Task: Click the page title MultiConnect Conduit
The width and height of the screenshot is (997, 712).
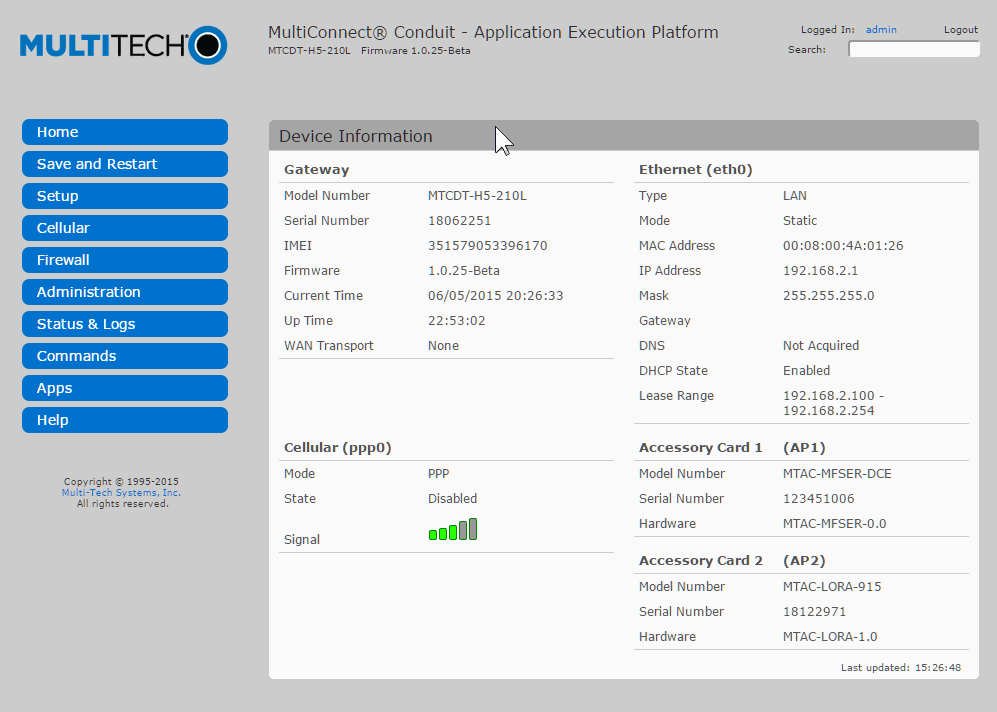Action: coord(493,32)
